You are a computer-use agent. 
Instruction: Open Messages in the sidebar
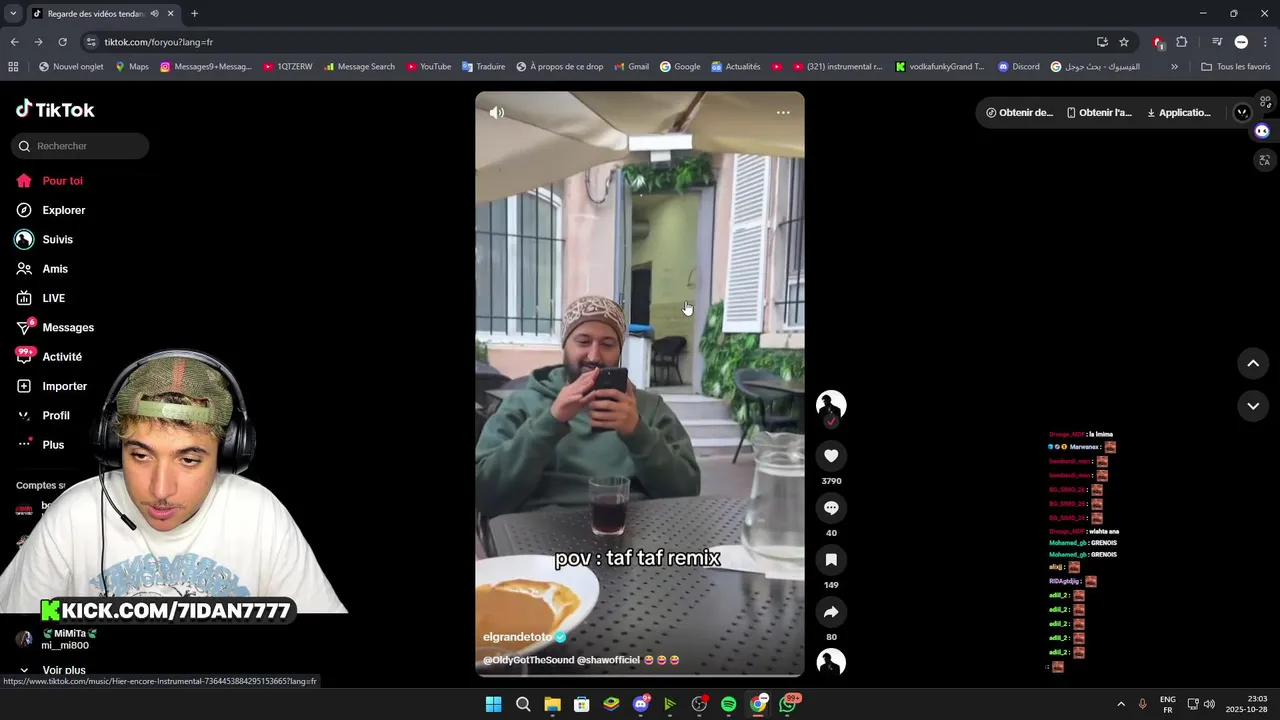coord(55,327)
